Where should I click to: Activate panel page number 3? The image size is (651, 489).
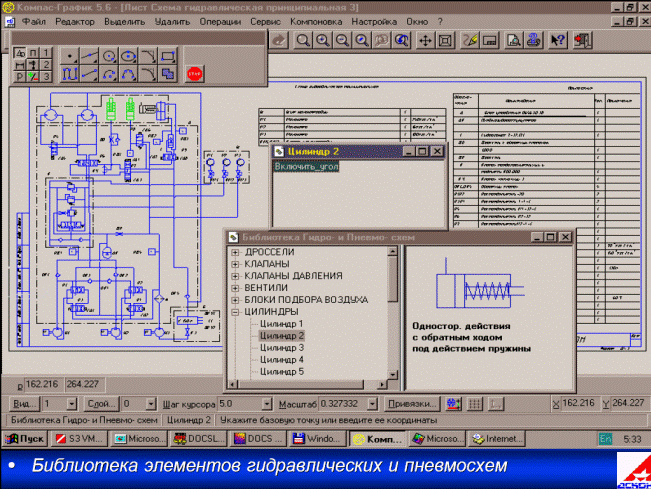(x=46, y=77)
